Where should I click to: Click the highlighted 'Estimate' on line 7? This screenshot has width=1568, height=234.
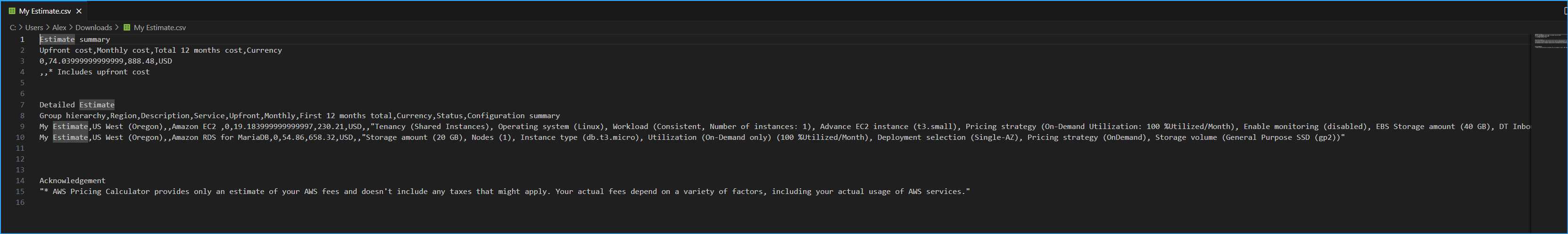click(97, 105)
